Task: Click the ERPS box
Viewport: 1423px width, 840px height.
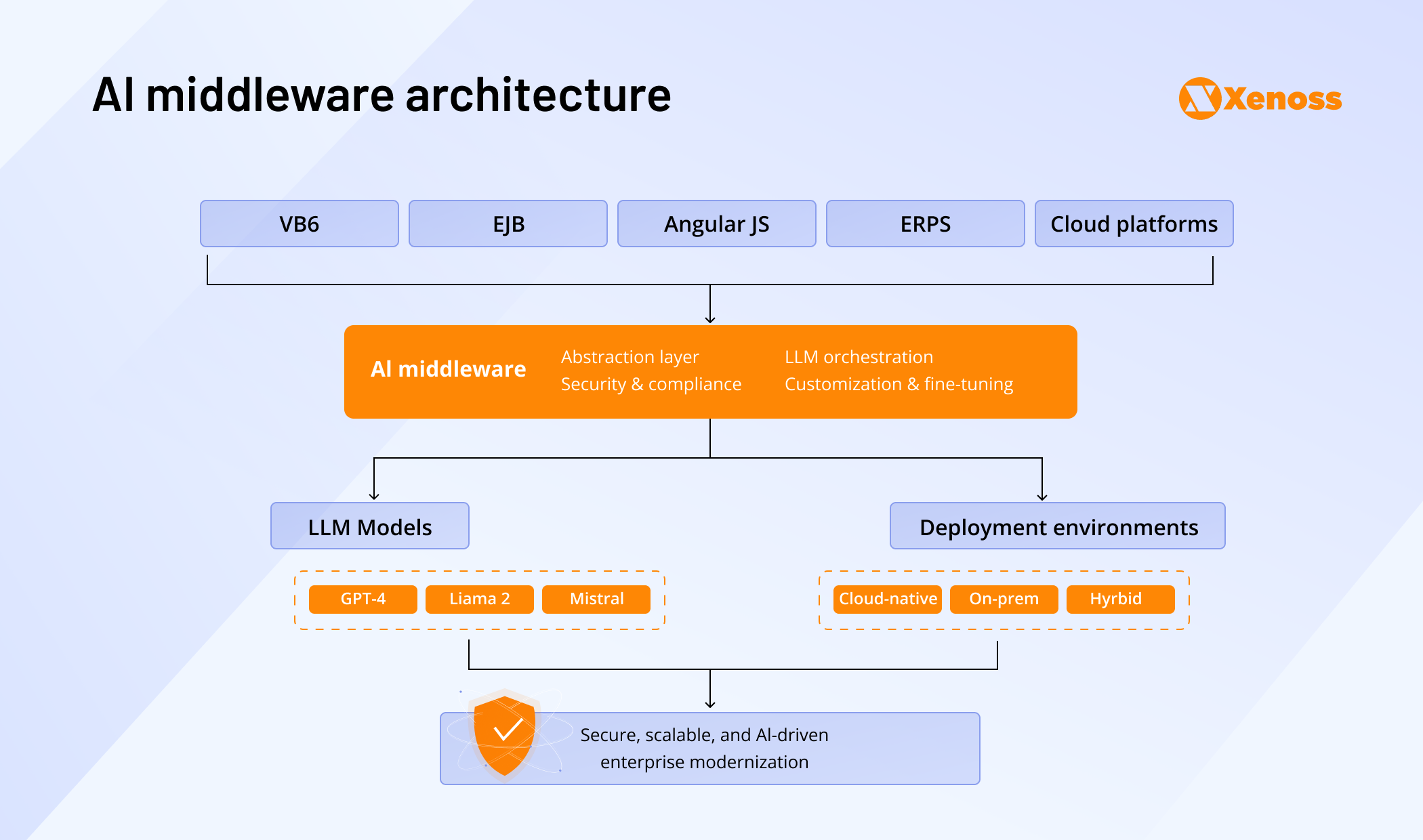Action: pyautogui.click(x=926, y=224)
